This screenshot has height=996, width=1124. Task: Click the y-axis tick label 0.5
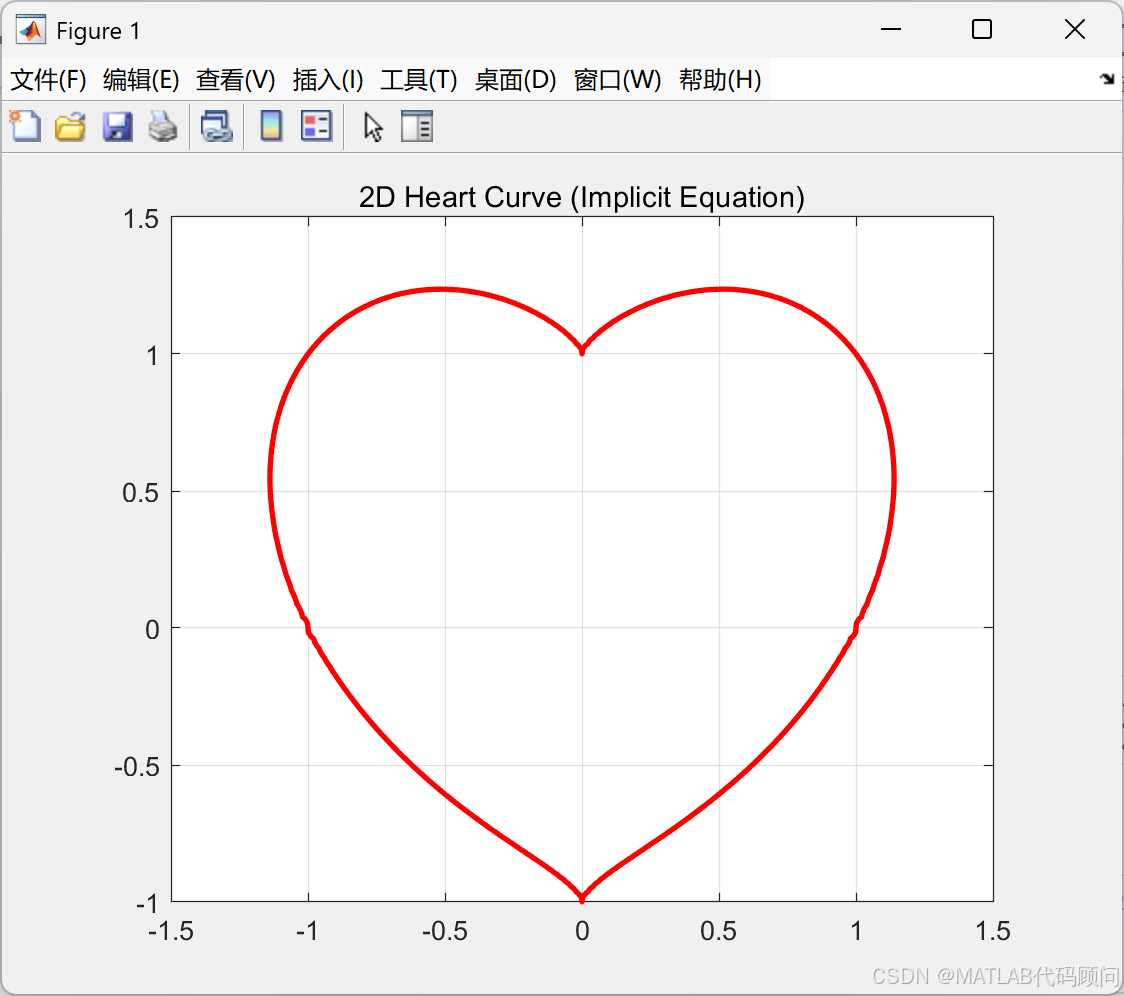pyautogui.click(x=140, y=493)
